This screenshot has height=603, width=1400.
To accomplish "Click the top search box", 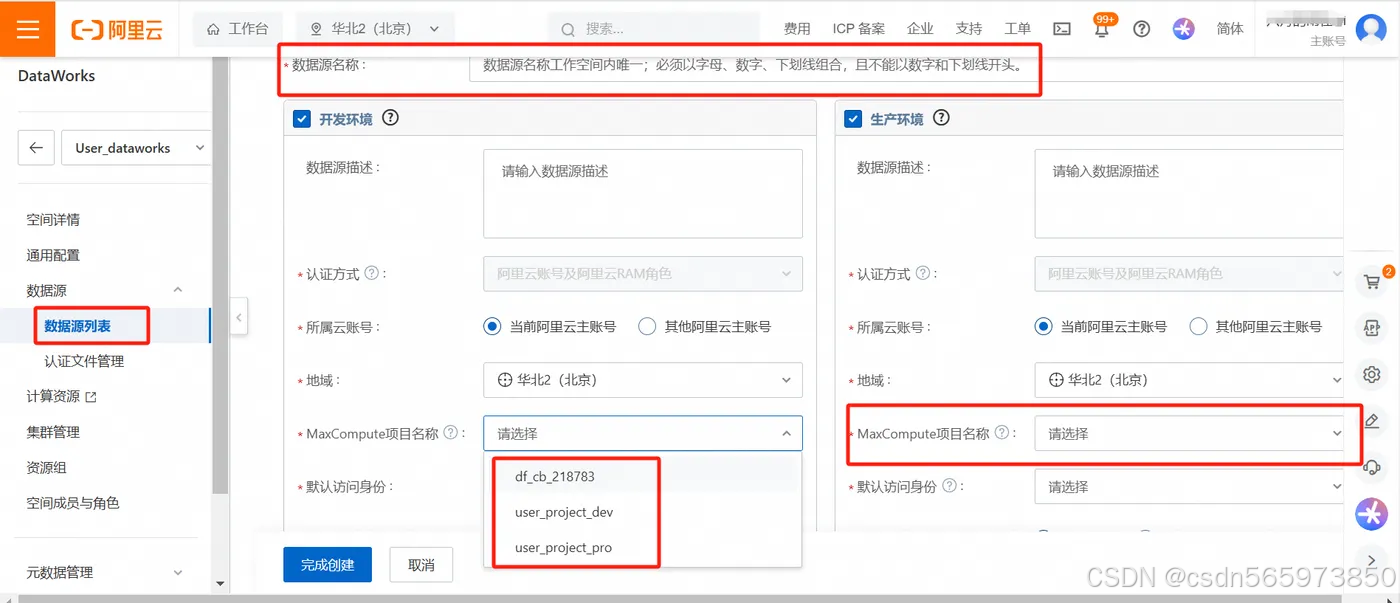I will point(655,29).
